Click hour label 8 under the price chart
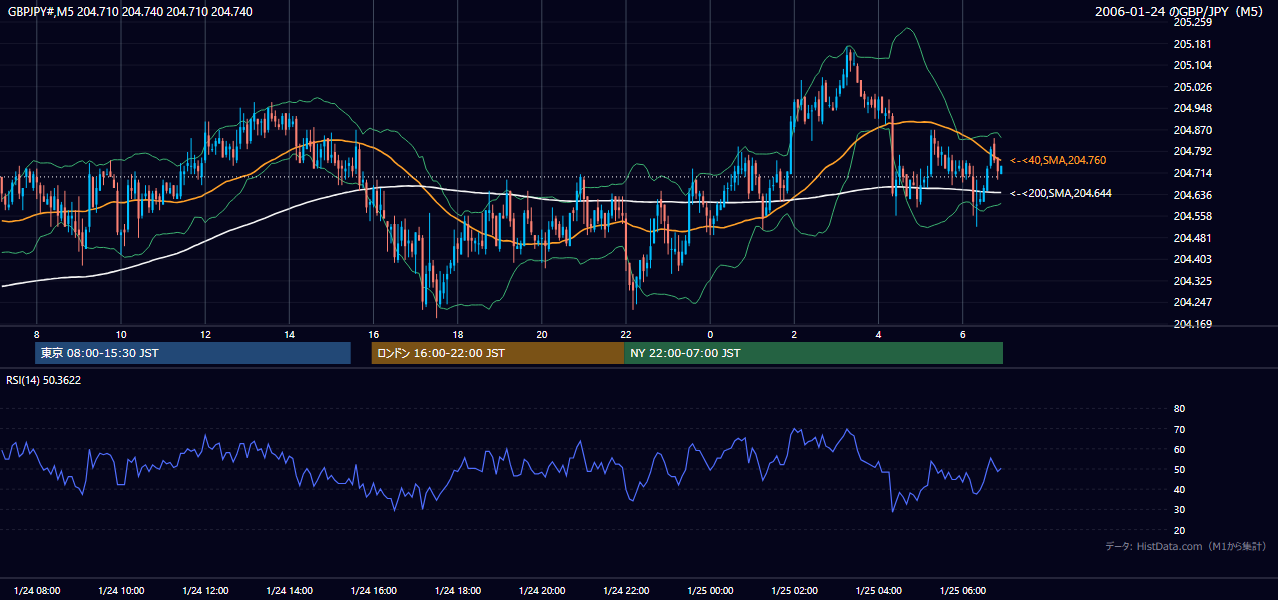Image resolution: width=1278 pixels, height=600 pixels. pyautogui.click(x=36, y=334)
